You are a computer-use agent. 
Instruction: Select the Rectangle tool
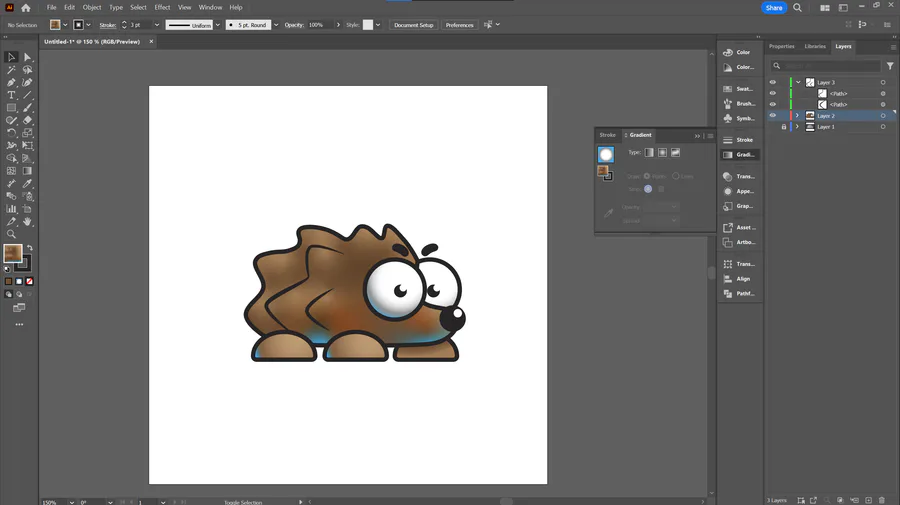tap(11, 108)
